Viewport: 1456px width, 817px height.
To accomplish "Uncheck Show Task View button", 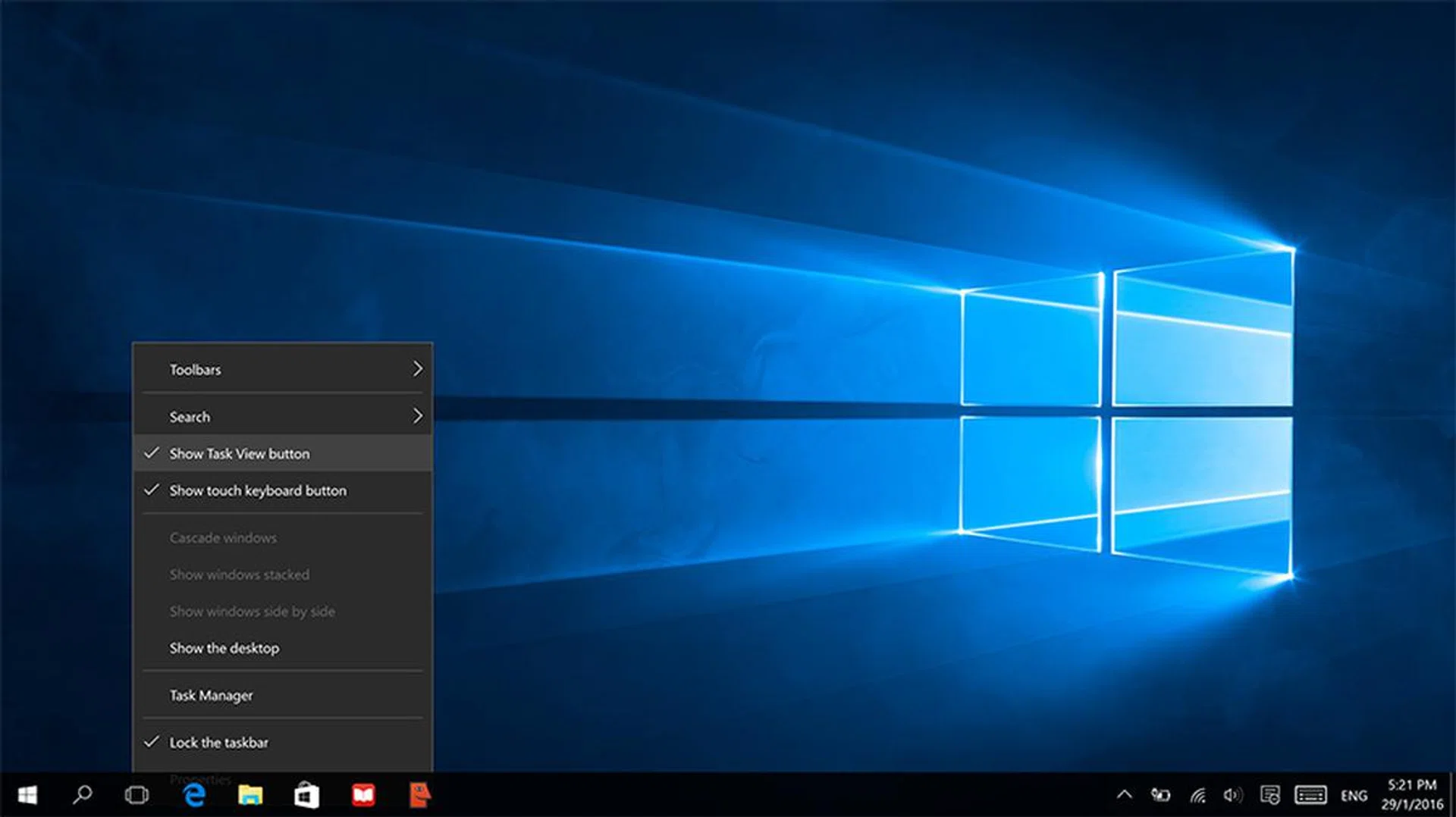I will [240, 453].
